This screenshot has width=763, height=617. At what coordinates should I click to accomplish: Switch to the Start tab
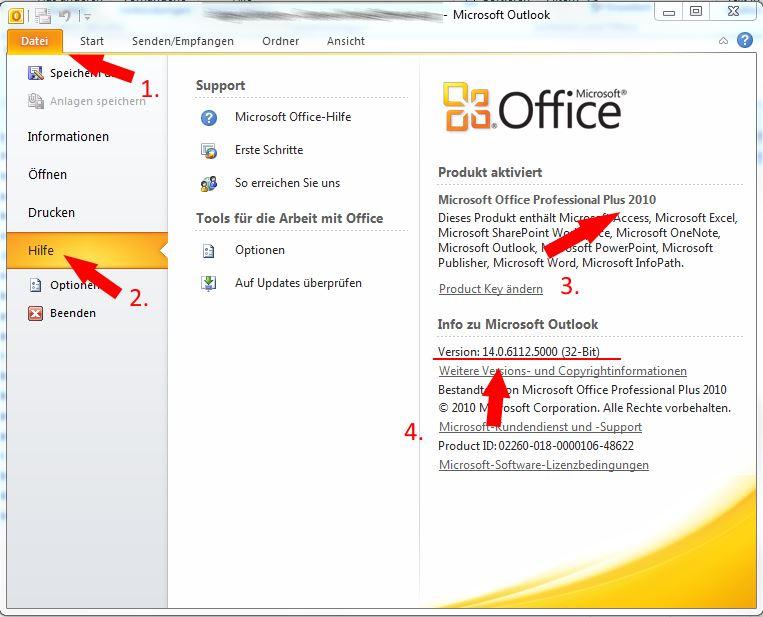pyautogui.click(x=91, y=41)
